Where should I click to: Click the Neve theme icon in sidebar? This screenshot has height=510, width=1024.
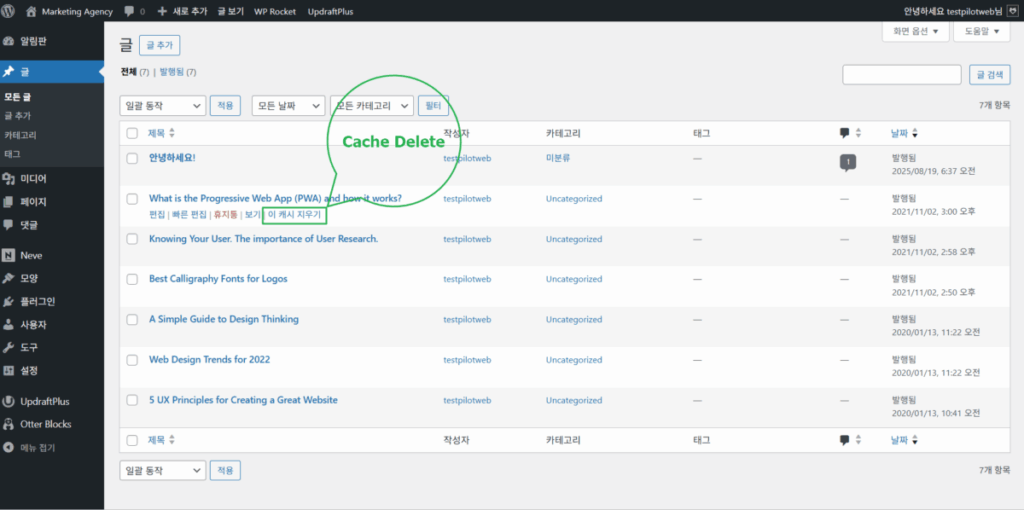(9, 255)
